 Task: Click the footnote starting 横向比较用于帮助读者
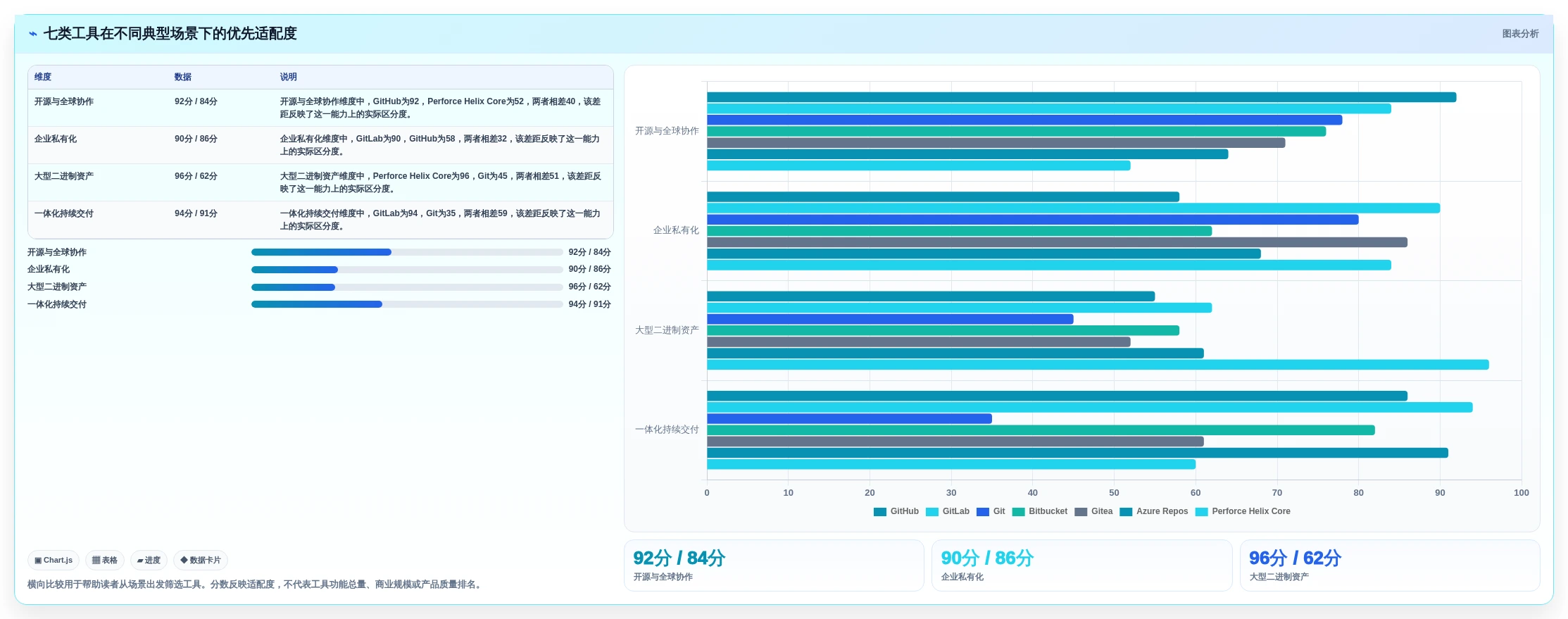point(256,584)
